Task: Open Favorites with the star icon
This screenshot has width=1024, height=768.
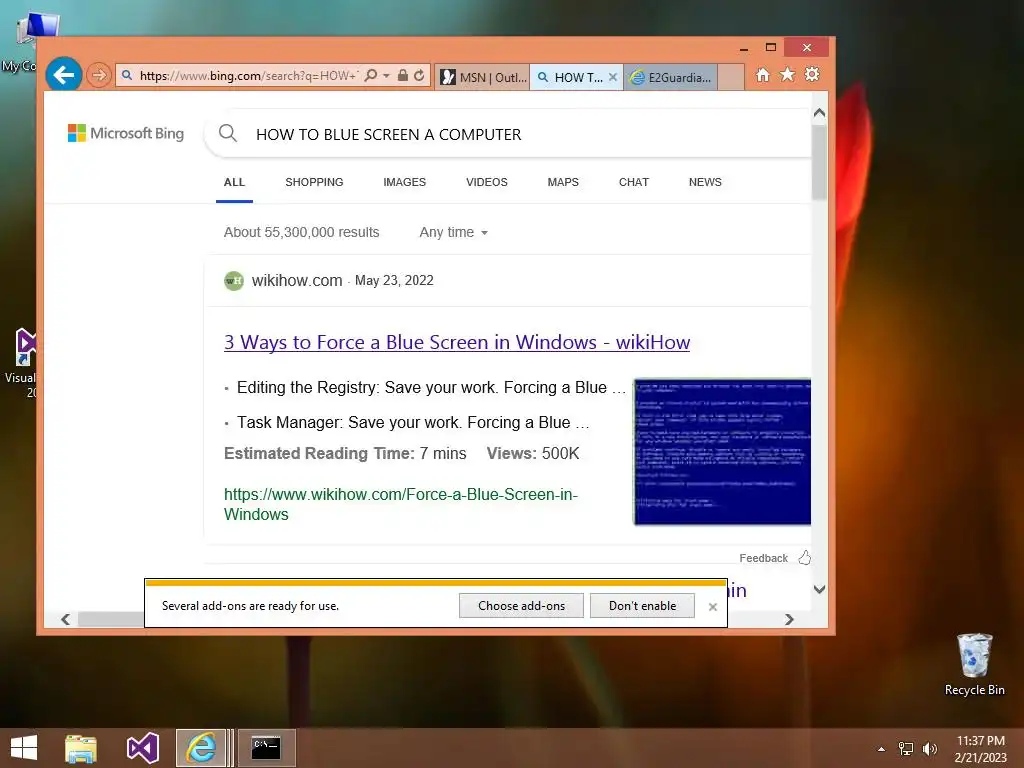Action: click(788, 74)
